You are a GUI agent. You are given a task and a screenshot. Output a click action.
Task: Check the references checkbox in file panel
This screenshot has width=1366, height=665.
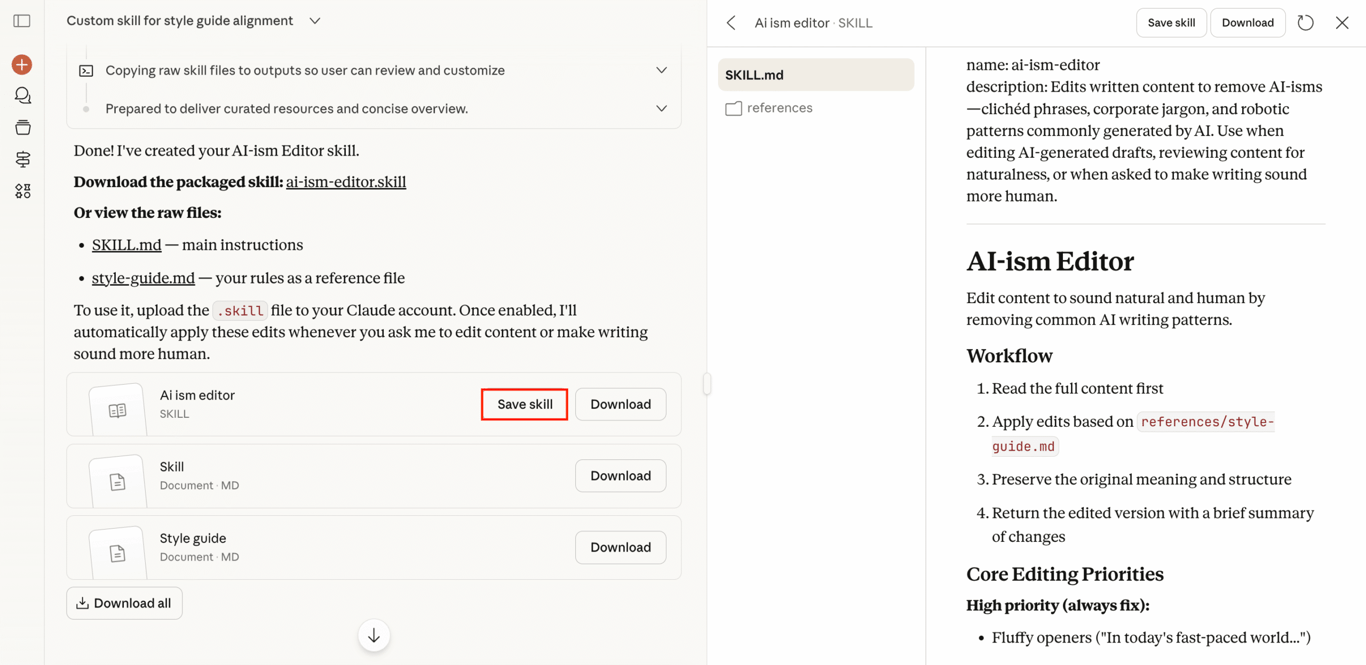[734, 108]
